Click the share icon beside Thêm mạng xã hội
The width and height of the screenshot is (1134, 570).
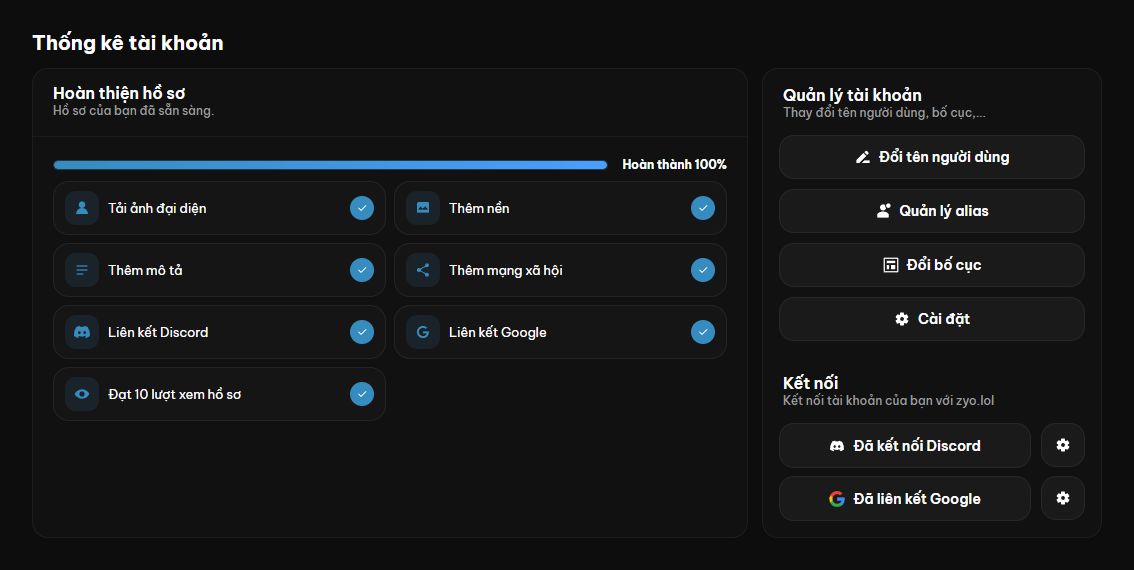(423, 271)
